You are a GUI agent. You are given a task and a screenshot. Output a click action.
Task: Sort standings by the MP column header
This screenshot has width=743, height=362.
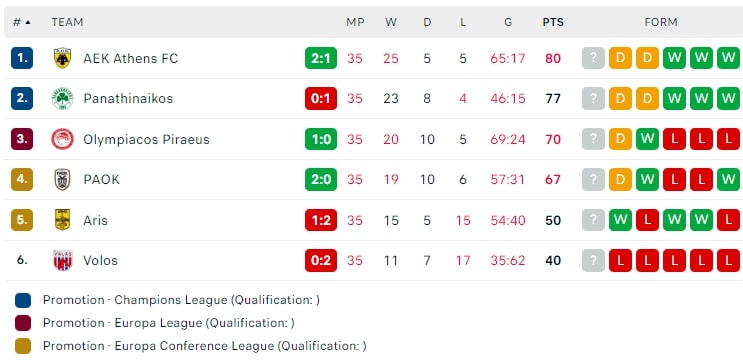355,22
